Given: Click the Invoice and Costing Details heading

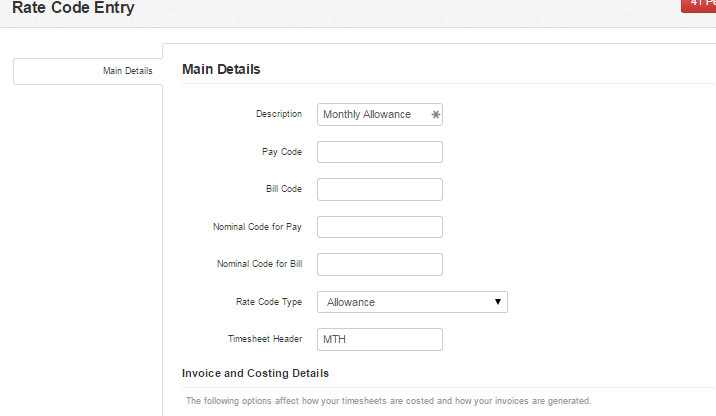Looking at the screenshot, I should tap(255, 373).
